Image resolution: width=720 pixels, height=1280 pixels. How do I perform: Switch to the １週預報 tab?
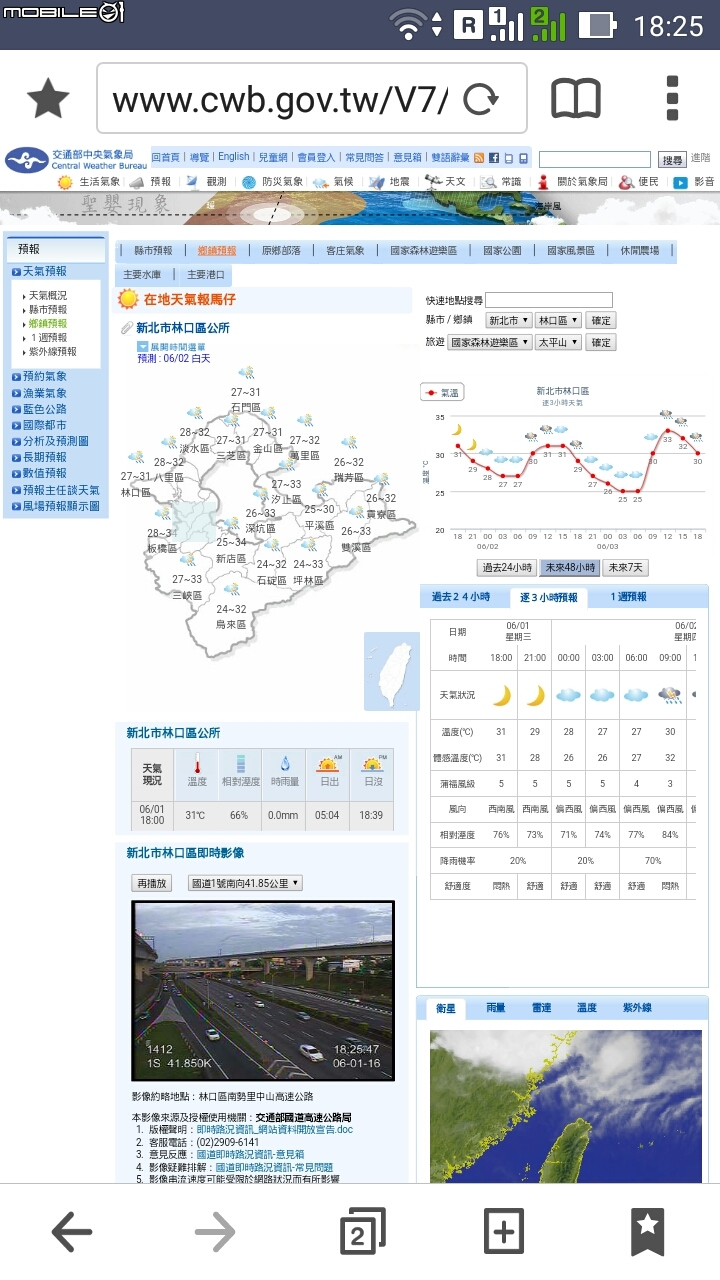pos(629,597)
